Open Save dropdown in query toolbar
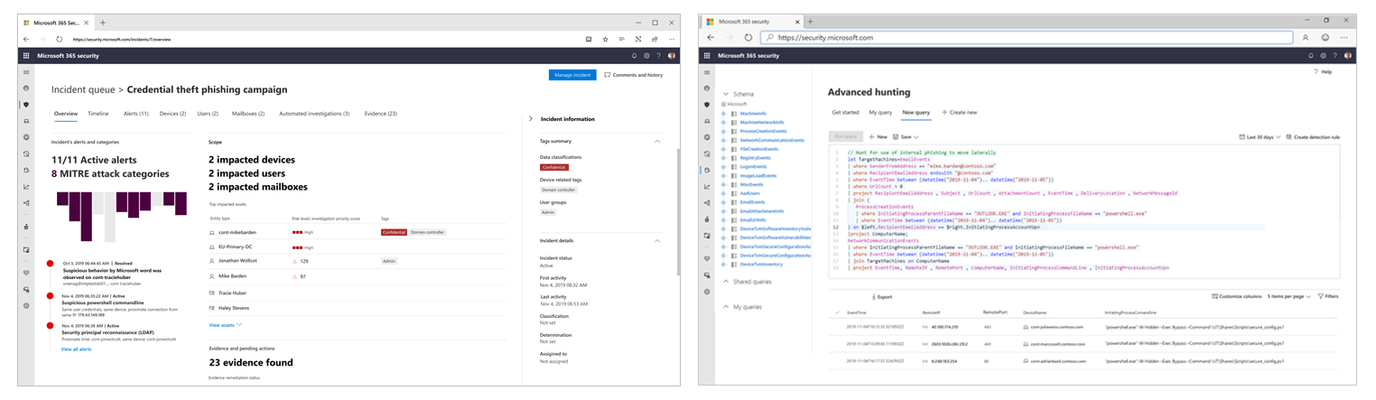 pyautogui.click(x=908, y=136)
